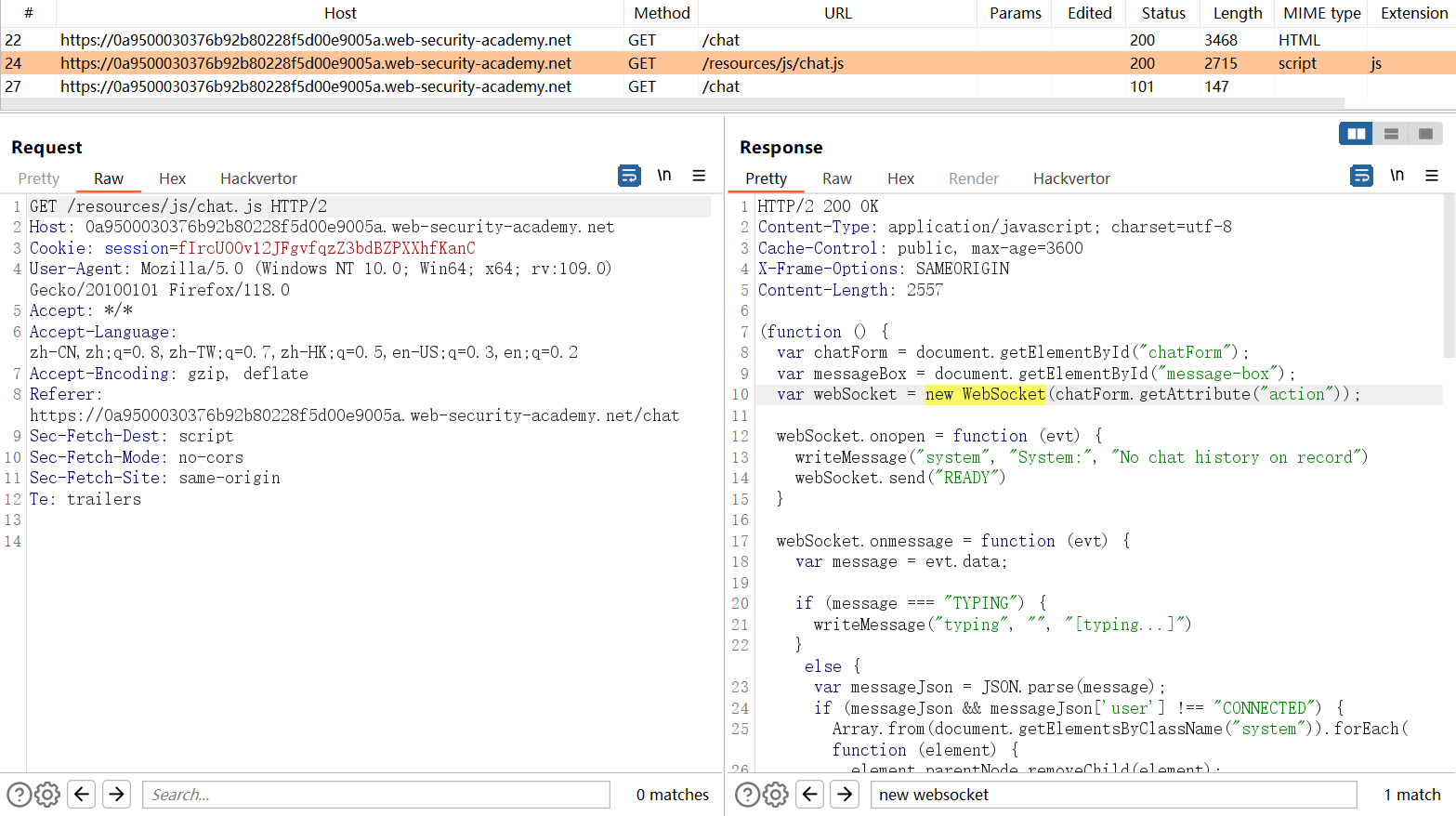Open the Response panel options menu

point(1431,176)
